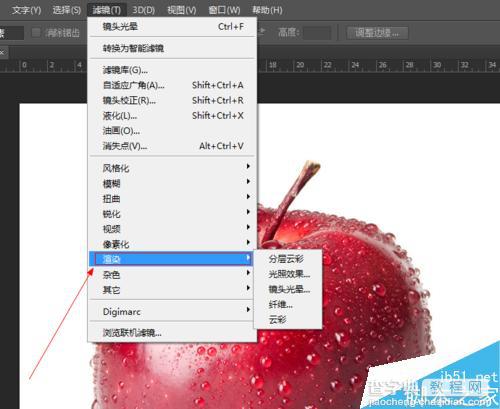Open the 窗口(W) menu
This screenshot has width=500, height=409.
click(x=224, y=10)
